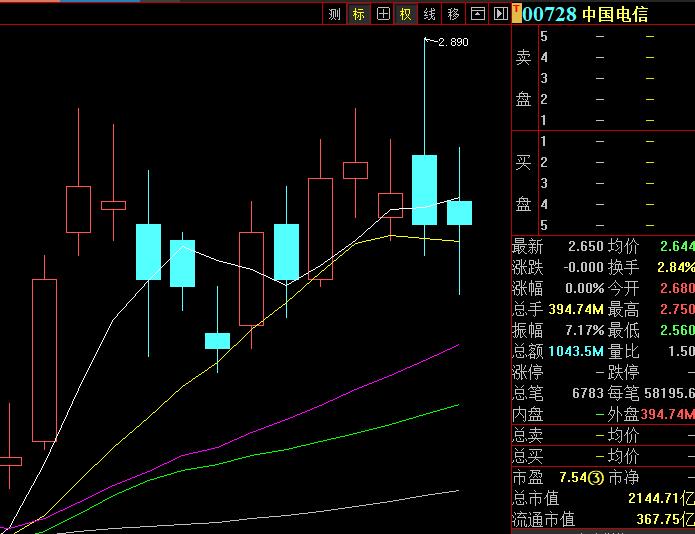Click the 测 toolbar button
695x534 pixels.
pyautogui.click(x=335, y=14)
